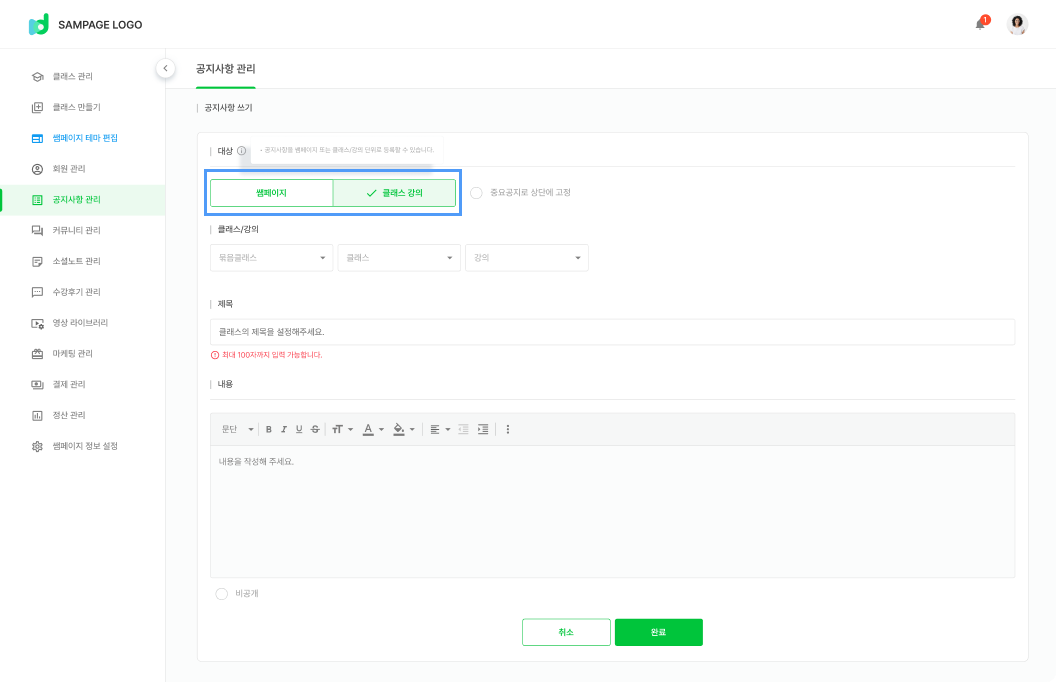The height and width of the screenshot is (682, 1056).
Task: Open the 묶음클래스 dropdown
Action: (x=272, y=258)
